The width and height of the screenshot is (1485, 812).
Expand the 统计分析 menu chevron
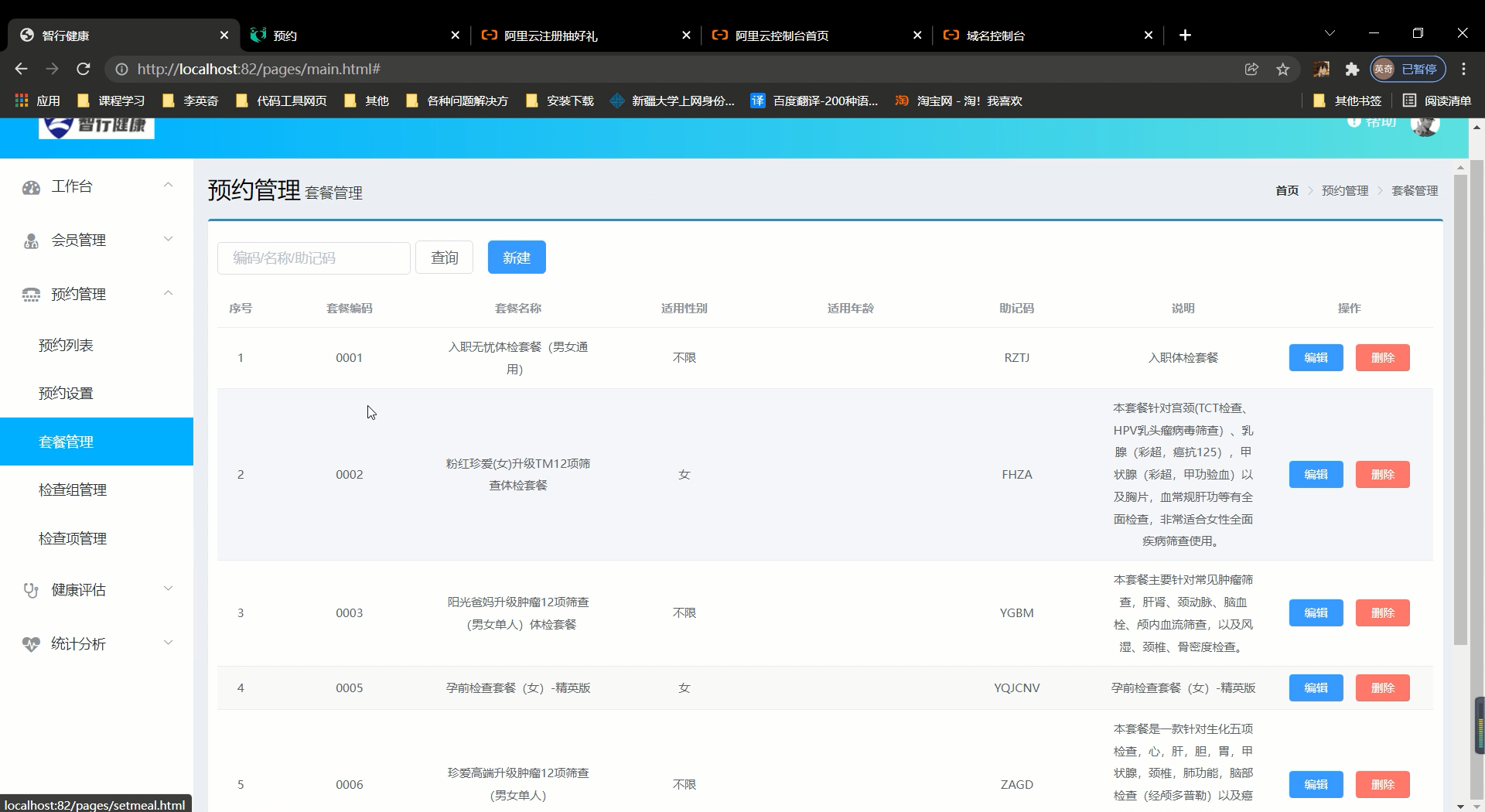[x=168, y=643]
